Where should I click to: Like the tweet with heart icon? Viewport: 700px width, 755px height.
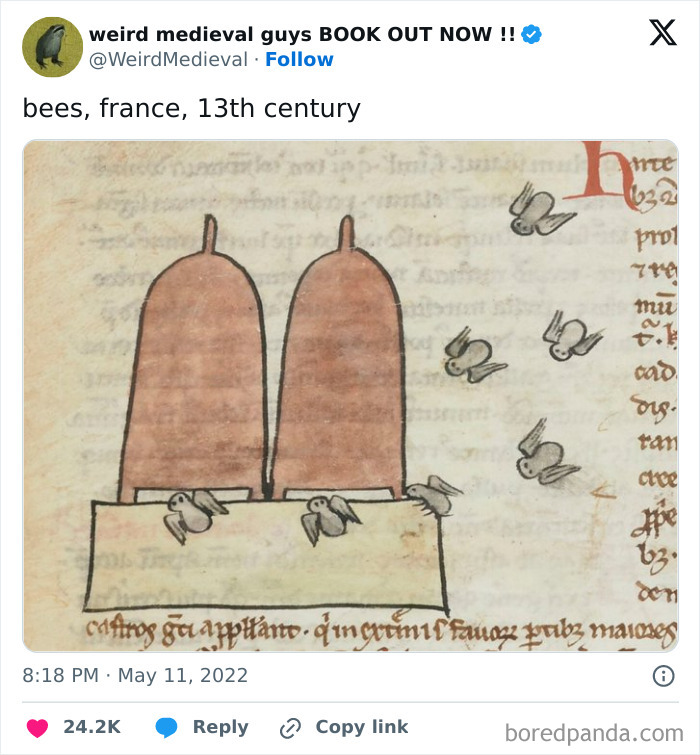(38, 727)
